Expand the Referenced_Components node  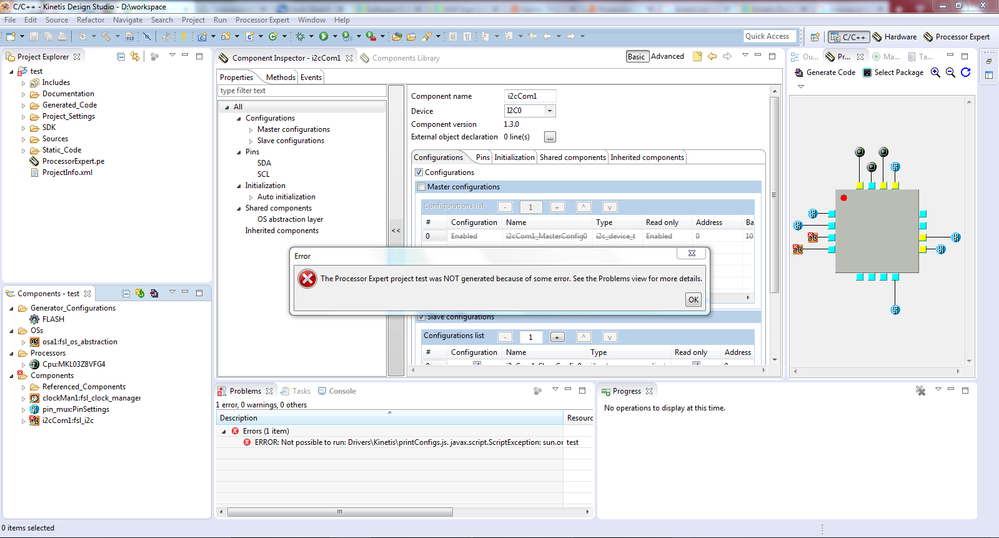tap(24, 388)
